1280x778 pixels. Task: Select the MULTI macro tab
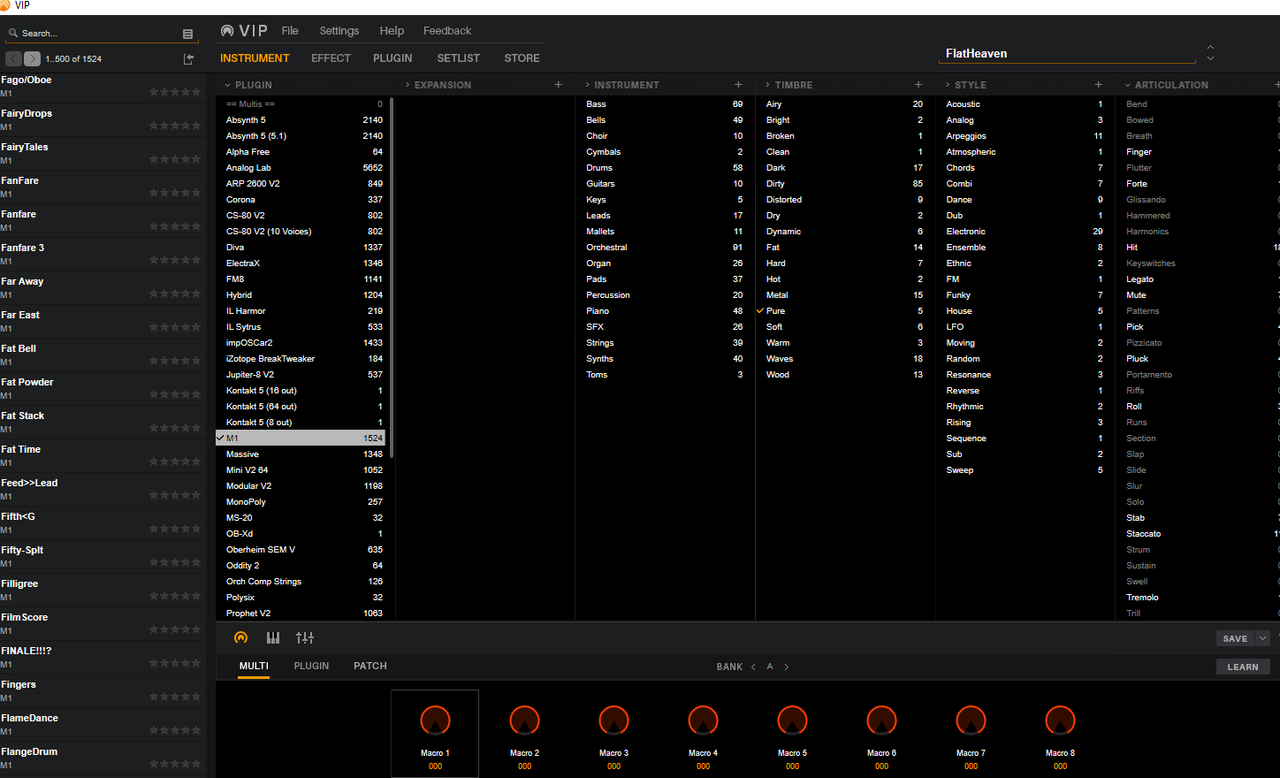coord(253,666)
